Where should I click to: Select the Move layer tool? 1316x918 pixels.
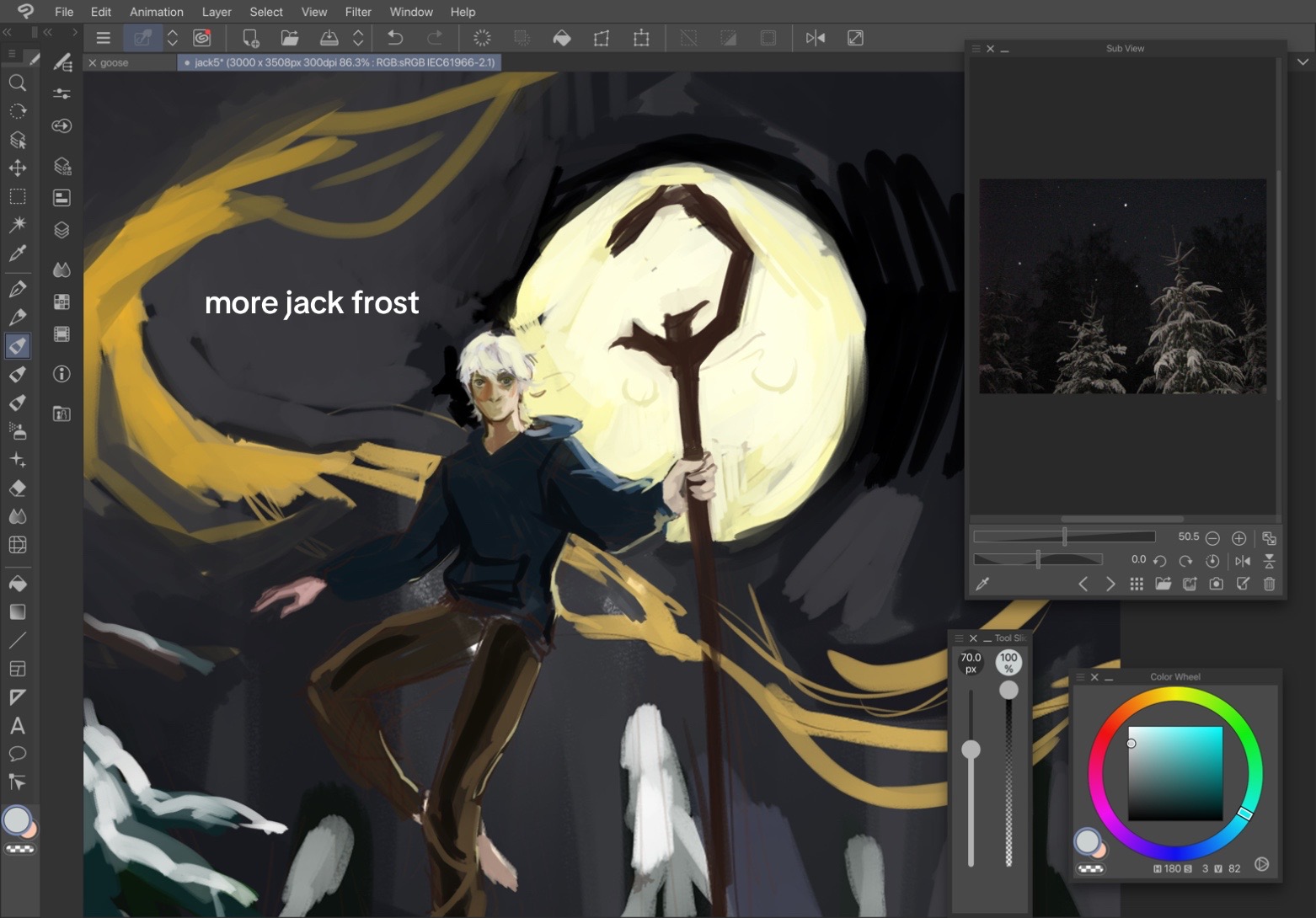17,168
